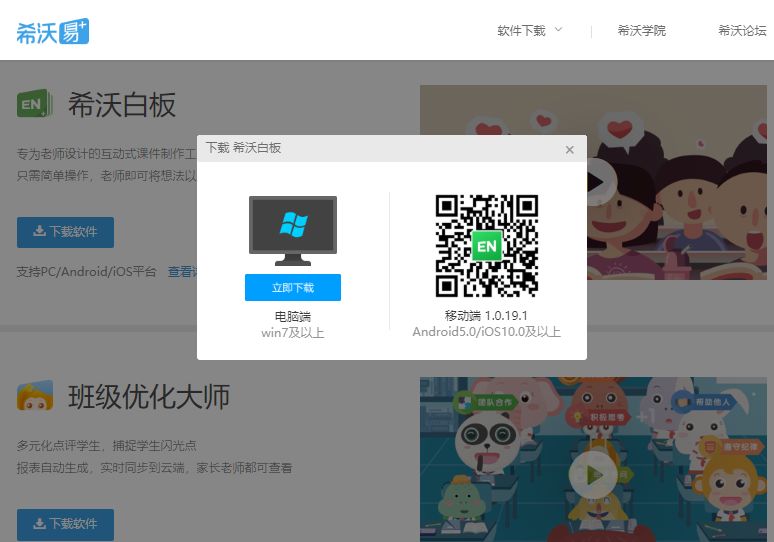774x542 pixels.
Task: Select the 希沃白板 product heading
Action: tap(122, 105)
